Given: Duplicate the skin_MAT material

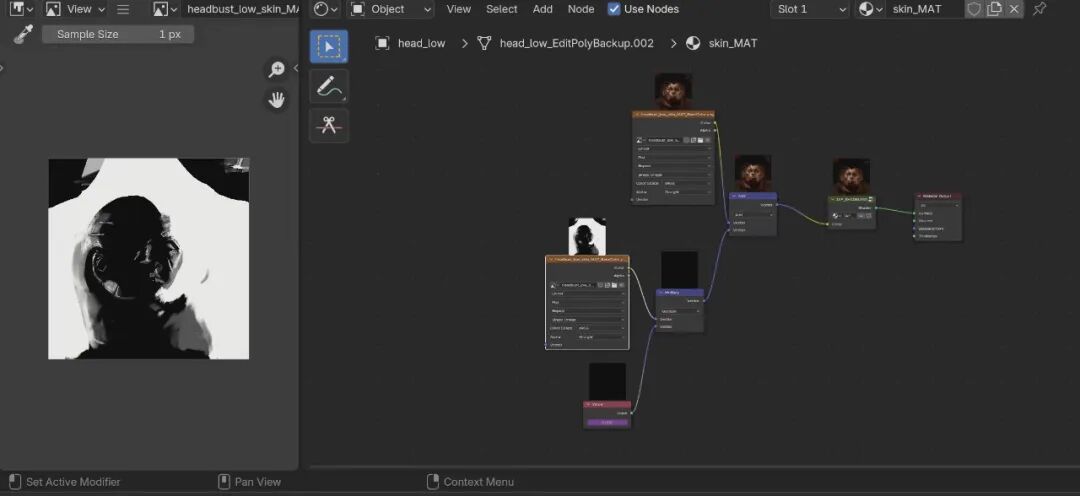Looking at the screenshot, I should (x=994, y=9).
